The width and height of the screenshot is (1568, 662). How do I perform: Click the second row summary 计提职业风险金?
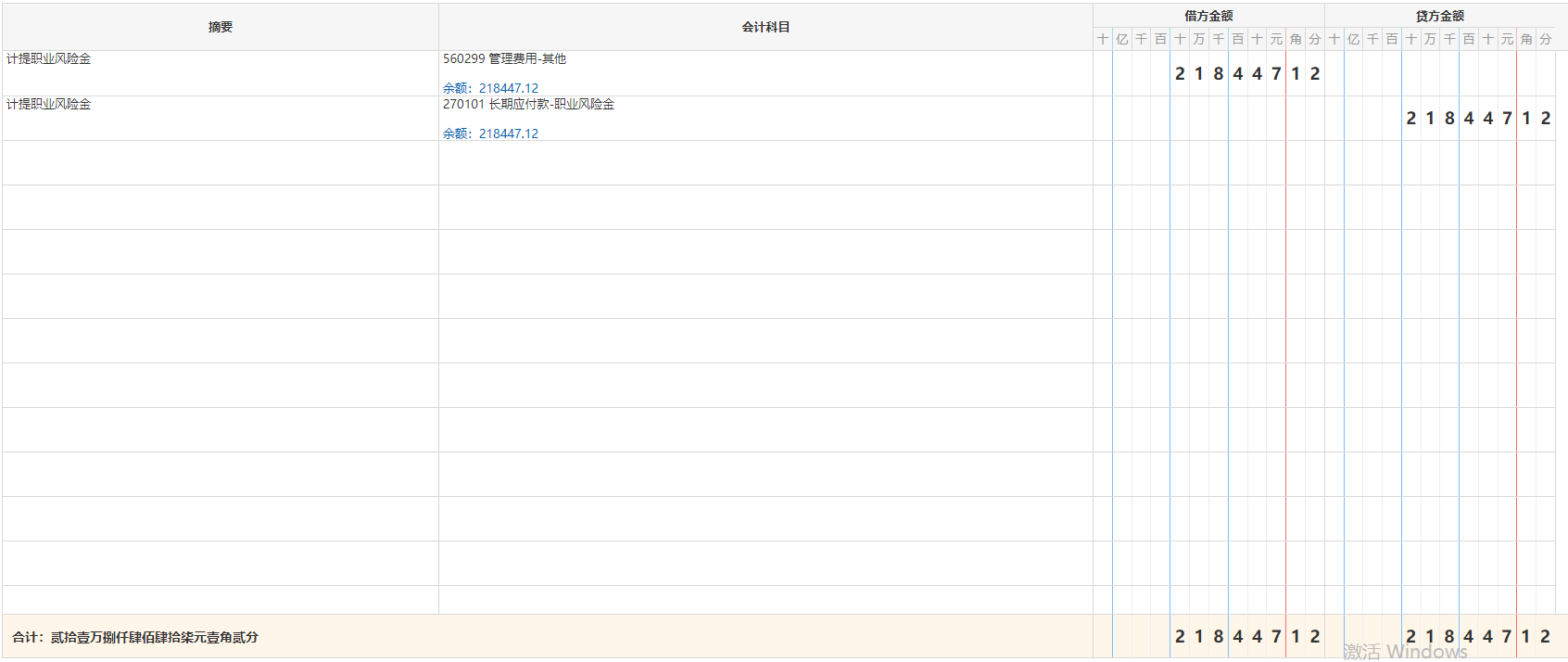coord(49,105)
